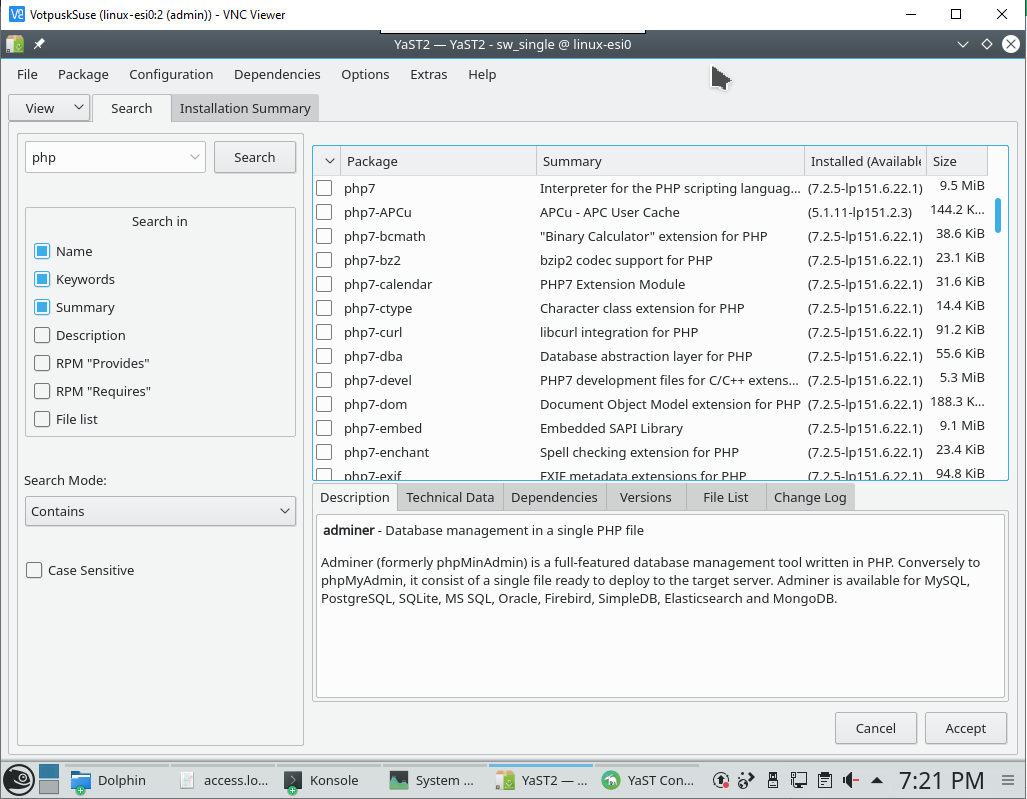The height and width of the screenshot is (799, 1027).
Task: Open the clipboard tray icon
Action: (x=825, y=780)
